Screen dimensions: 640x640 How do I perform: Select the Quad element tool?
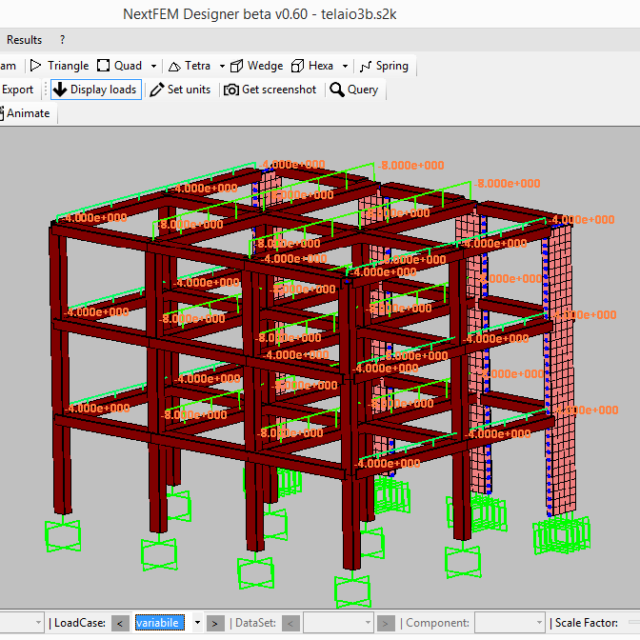tap(119, 65)
